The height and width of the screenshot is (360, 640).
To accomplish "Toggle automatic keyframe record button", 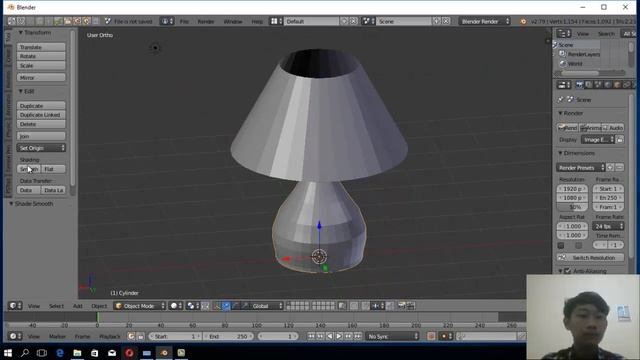I will 431,336.
